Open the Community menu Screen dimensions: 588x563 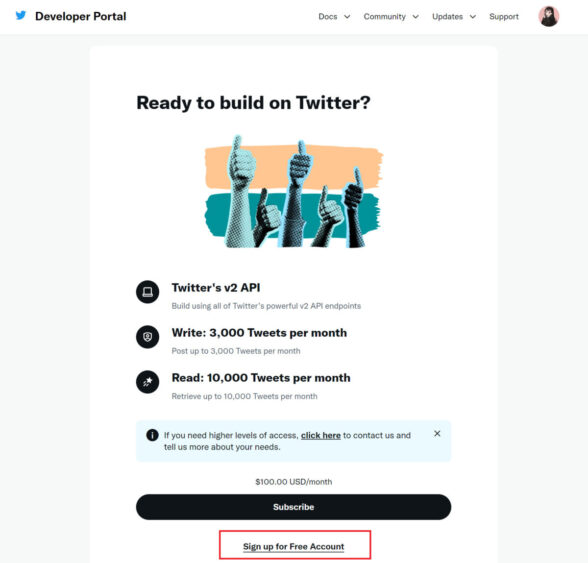(384, 17)
